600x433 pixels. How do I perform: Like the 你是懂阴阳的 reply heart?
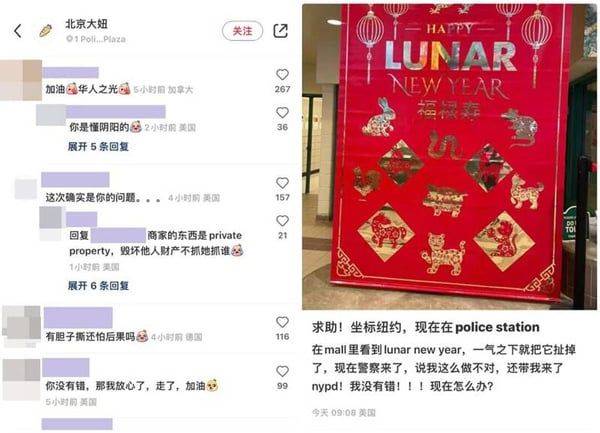[x=282, y=112]
